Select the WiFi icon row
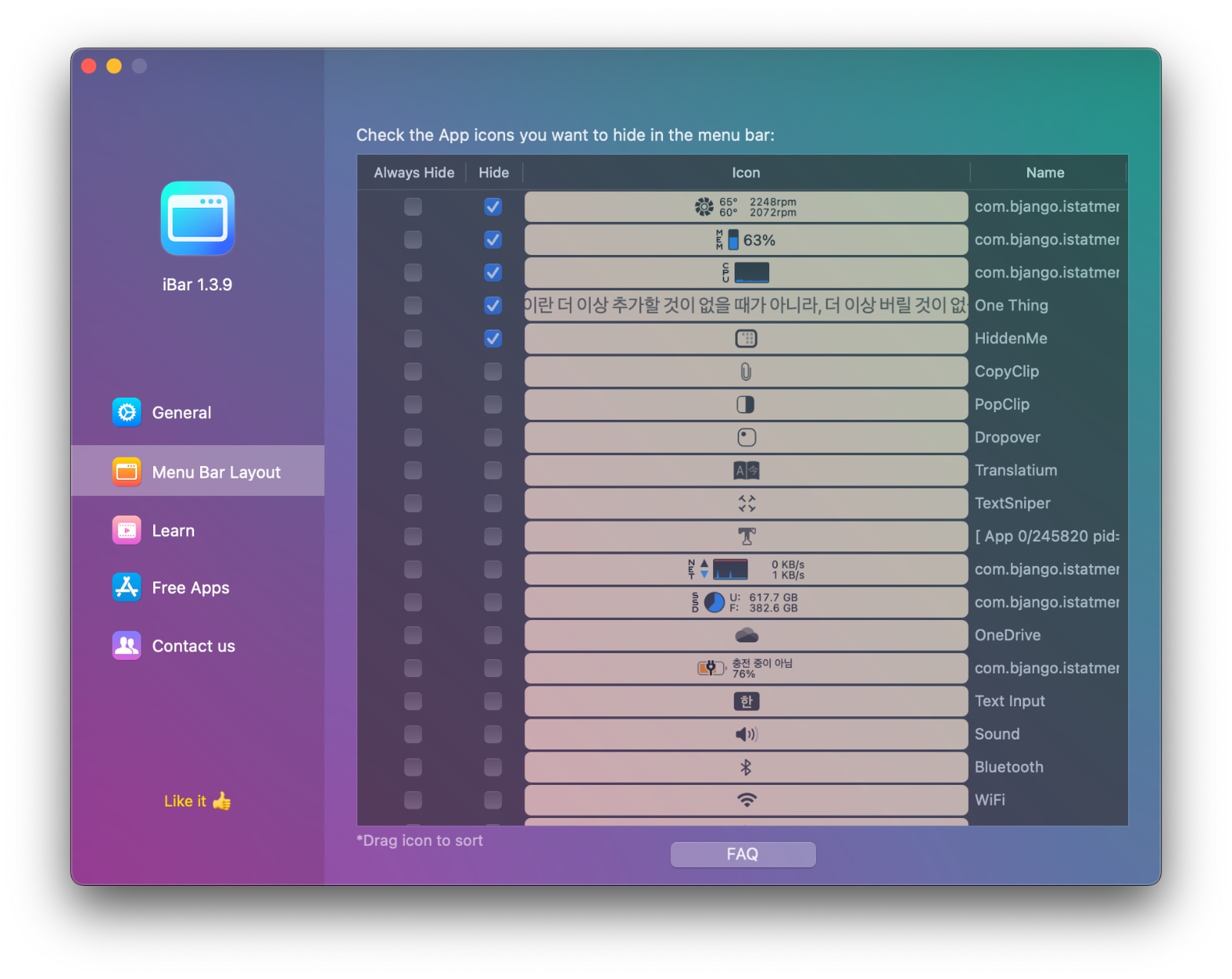 click(746, 800)
